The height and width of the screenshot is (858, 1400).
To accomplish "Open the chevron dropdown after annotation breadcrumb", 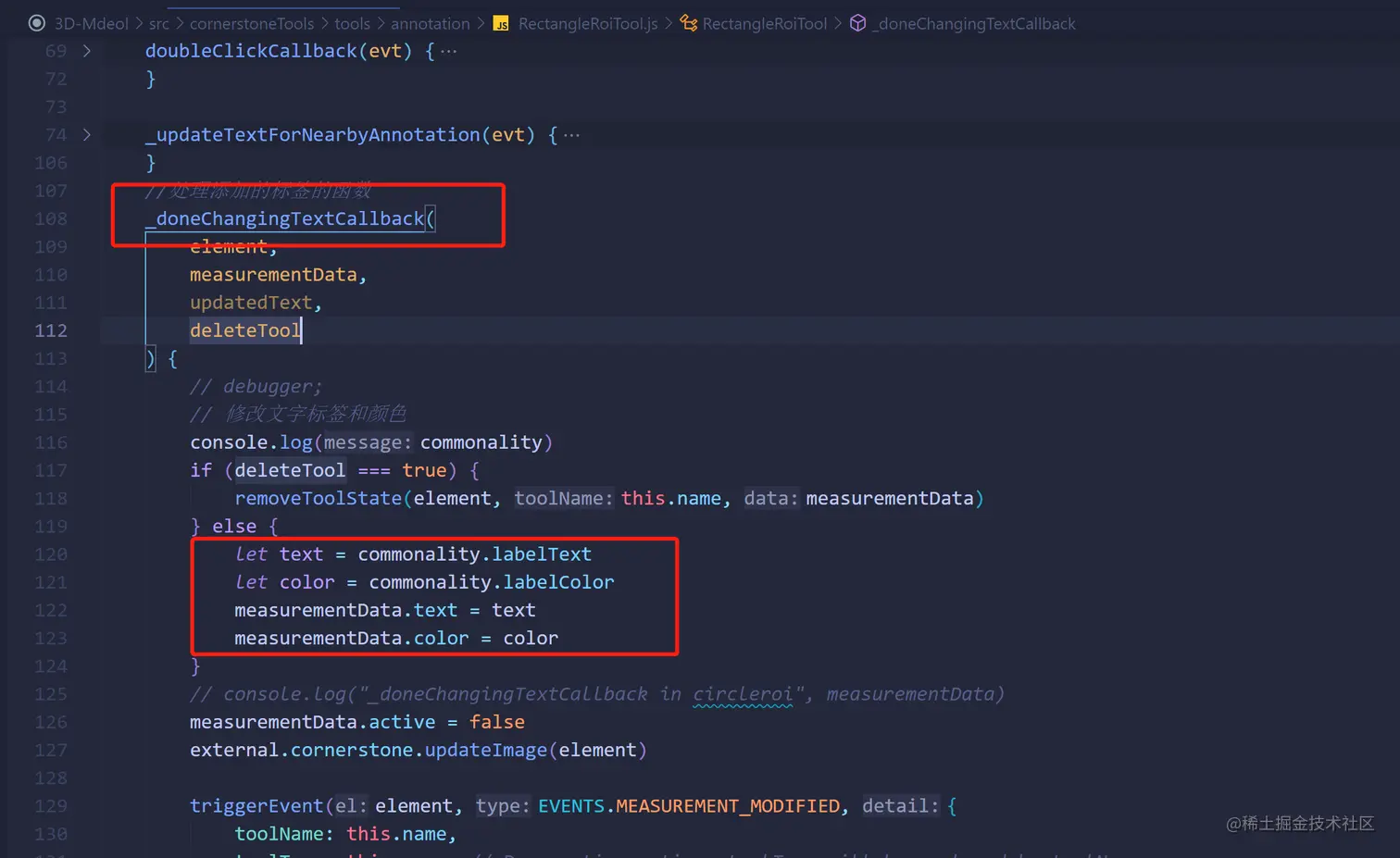I will coord(481,23).
